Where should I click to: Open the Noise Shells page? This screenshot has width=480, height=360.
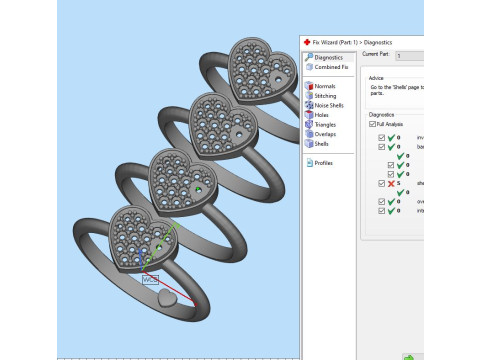[x=324, y=105]
